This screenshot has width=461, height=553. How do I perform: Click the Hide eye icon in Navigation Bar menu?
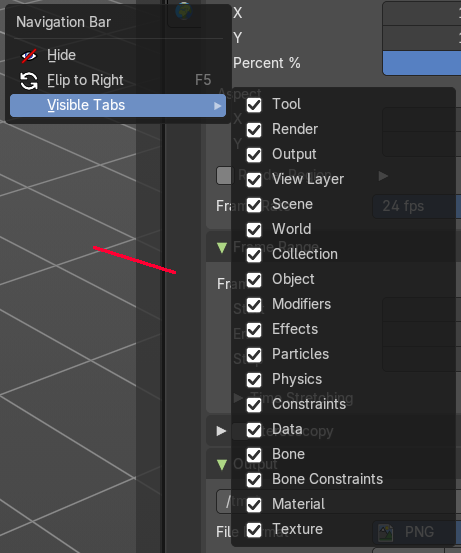click(29, 55)
